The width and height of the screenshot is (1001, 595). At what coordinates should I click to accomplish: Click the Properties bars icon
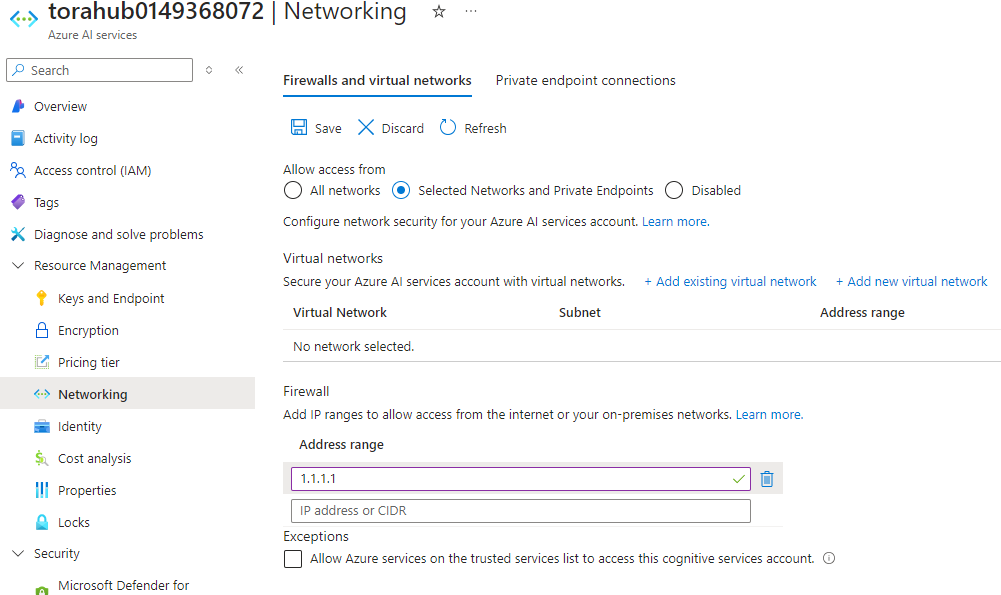click(x=41, y=490)
